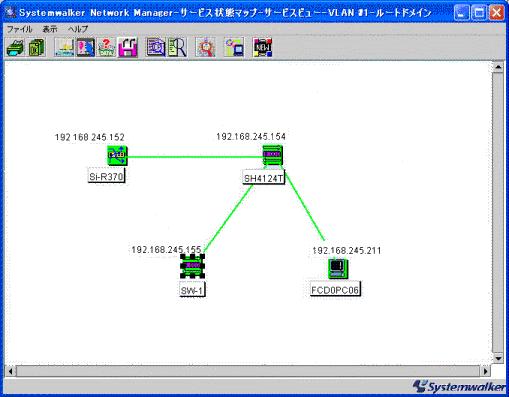This screenshot has width=509, height=397.
Task: Click the FCD0PC06 label
Action: (335, 290)
